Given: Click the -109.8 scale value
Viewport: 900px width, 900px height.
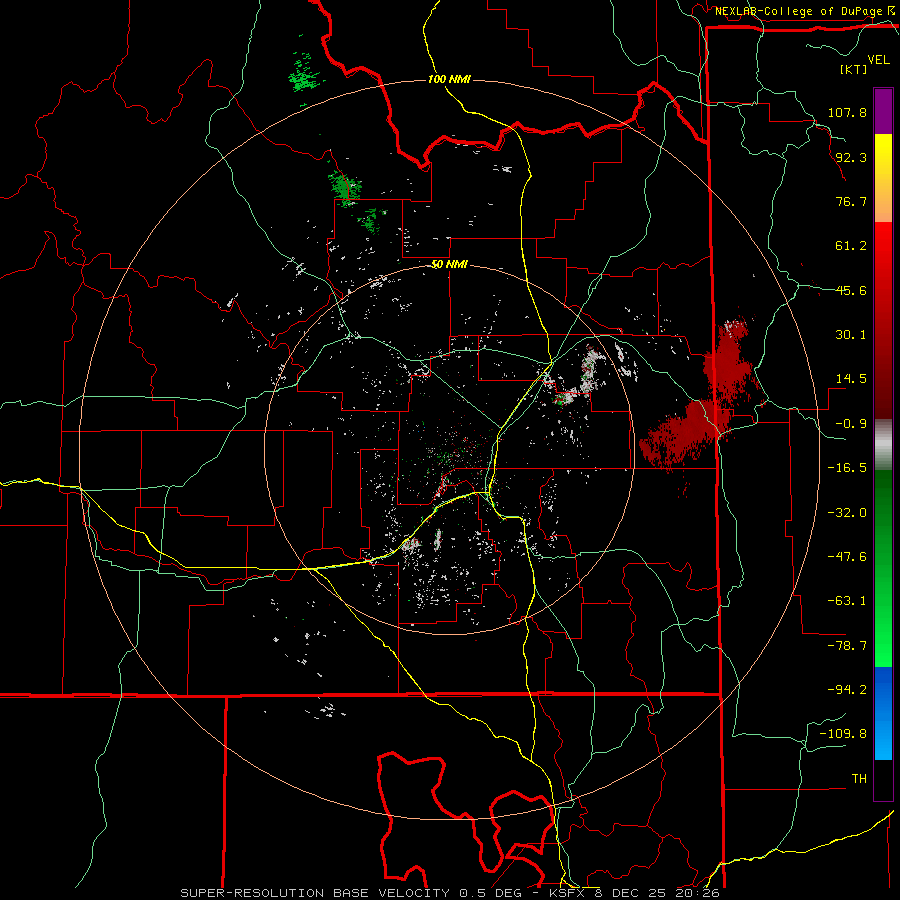Looking at the screenshot, I should coord(843,734).
